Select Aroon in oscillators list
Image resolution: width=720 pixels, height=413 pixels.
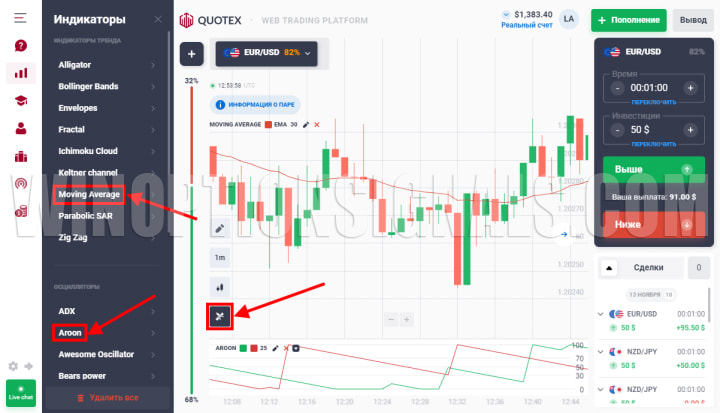click(70, 333)
